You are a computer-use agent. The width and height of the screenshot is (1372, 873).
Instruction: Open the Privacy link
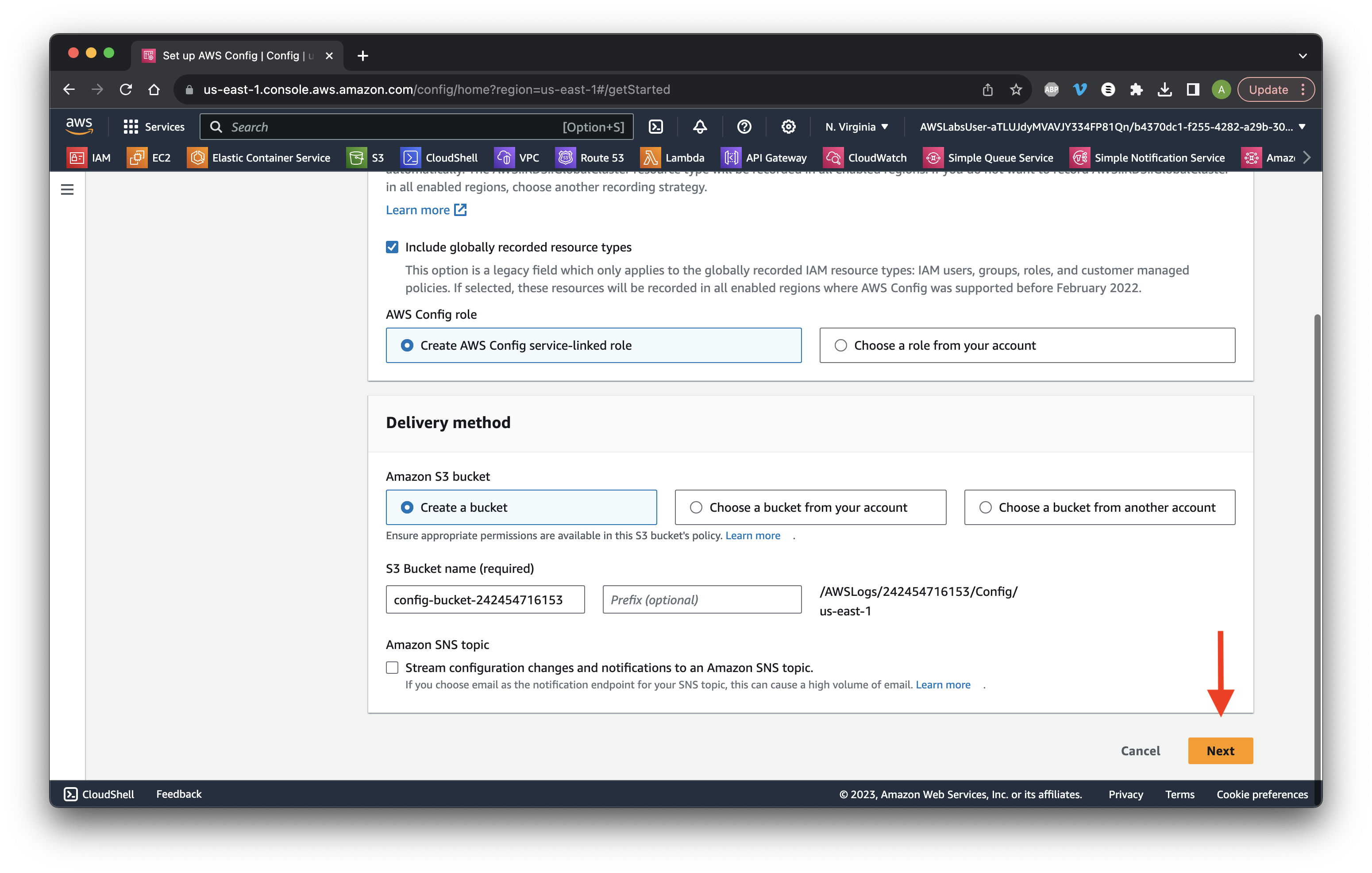click(x=1125, y=794)
